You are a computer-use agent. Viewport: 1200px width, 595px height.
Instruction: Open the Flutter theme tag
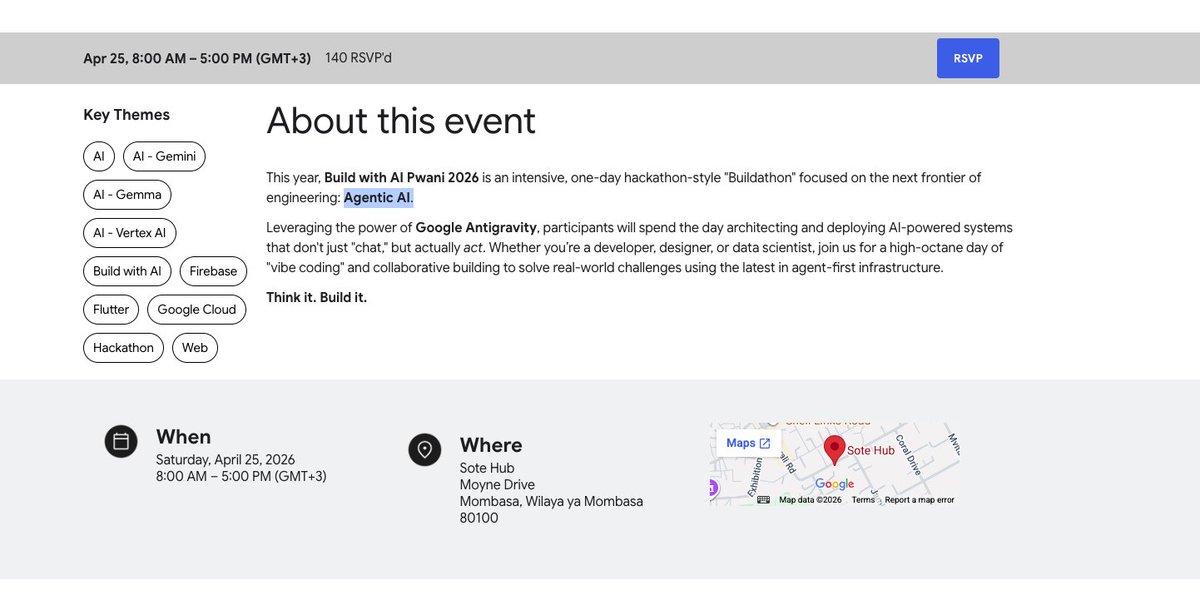click(x=110, y=309)
